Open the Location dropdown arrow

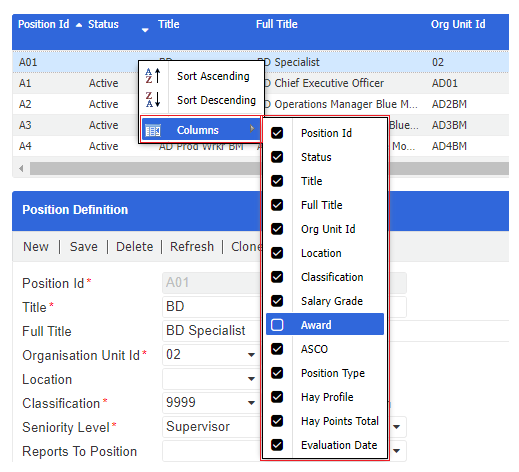click(x=252, y=379)
